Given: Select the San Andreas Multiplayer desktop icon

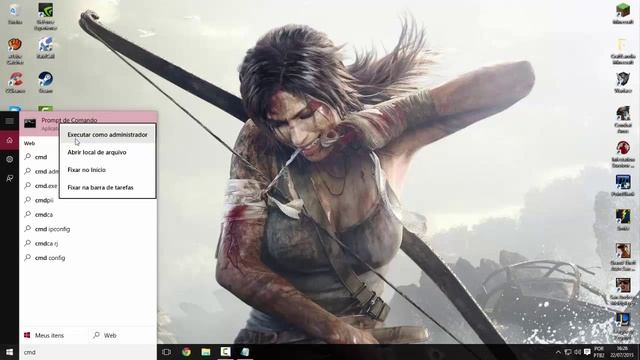Looking at the screenshot, I should pos(623,291).
